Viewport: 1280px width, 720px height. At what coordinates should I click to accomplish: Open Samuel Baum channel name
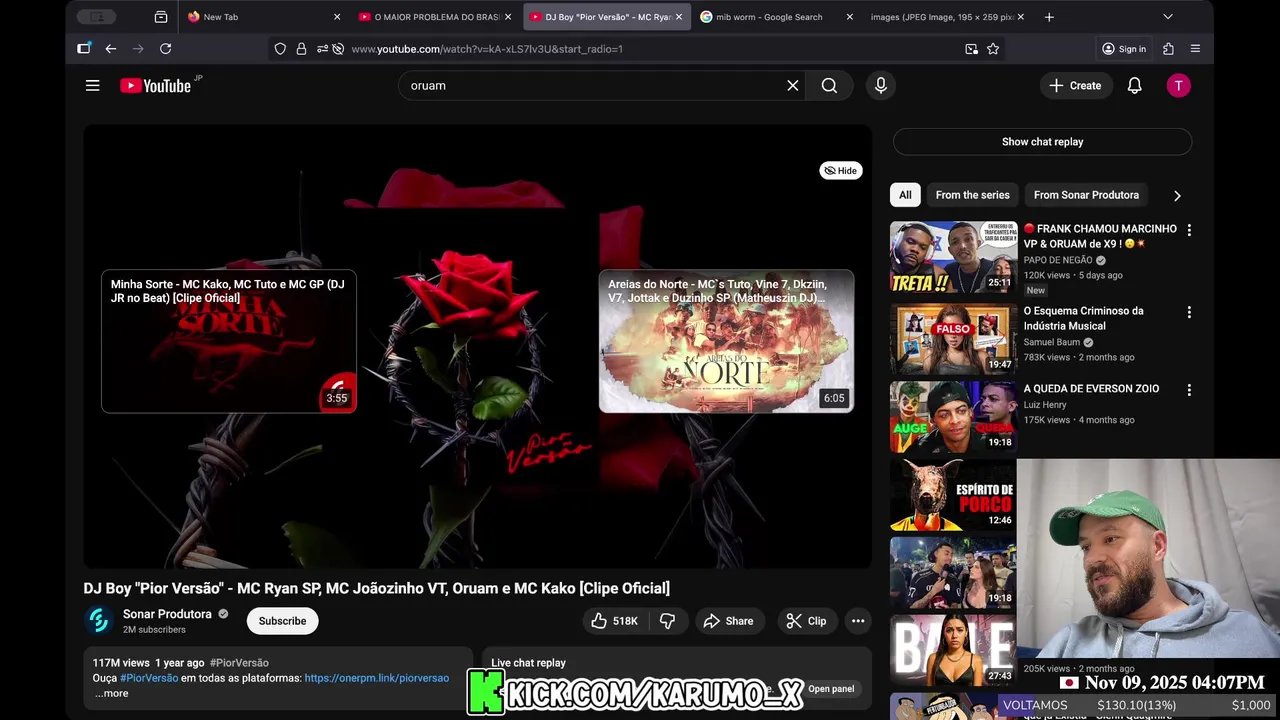click(x=1052, y=342)
